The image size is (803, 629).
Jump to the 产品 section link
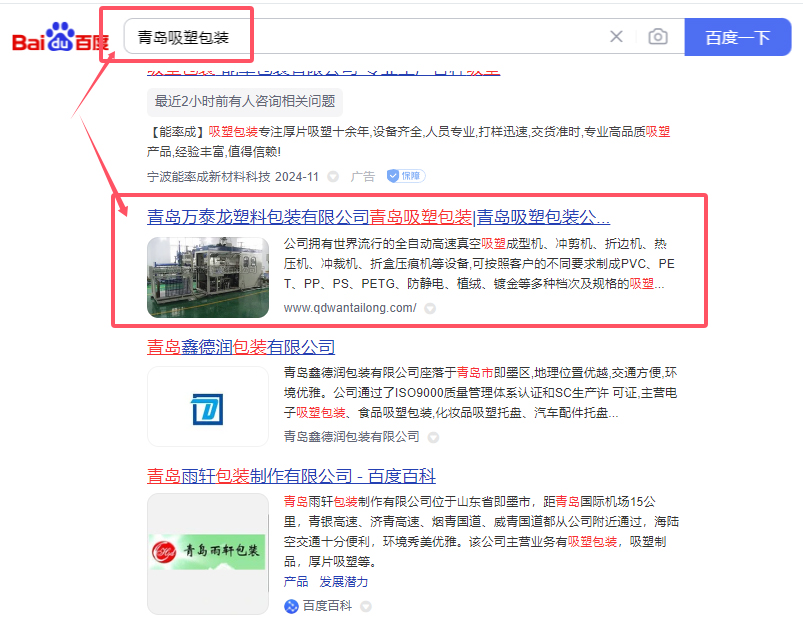(x=296, y=581)
